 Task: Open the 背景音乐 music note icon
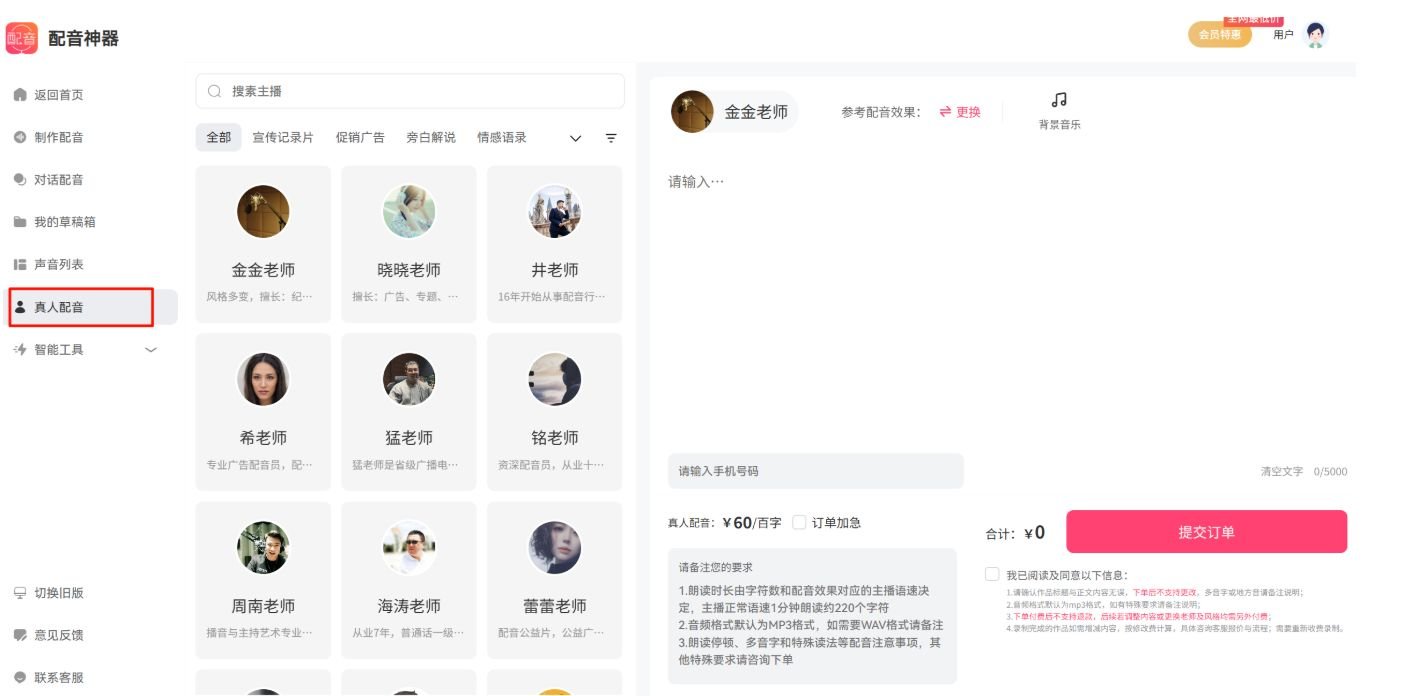(x=1060, y=100)
